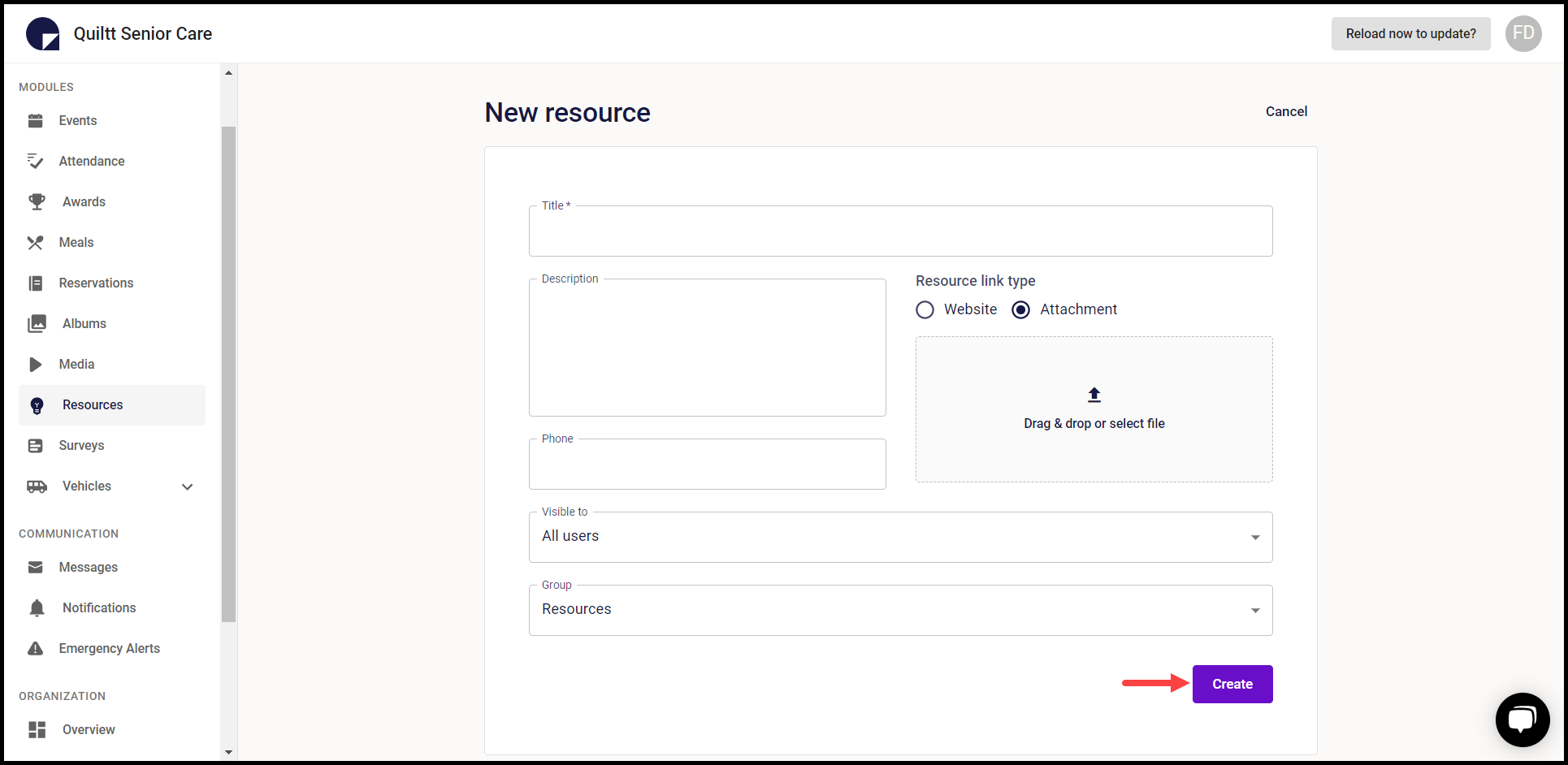
Task: Select the Website radio button
Action: pos(925,309)
